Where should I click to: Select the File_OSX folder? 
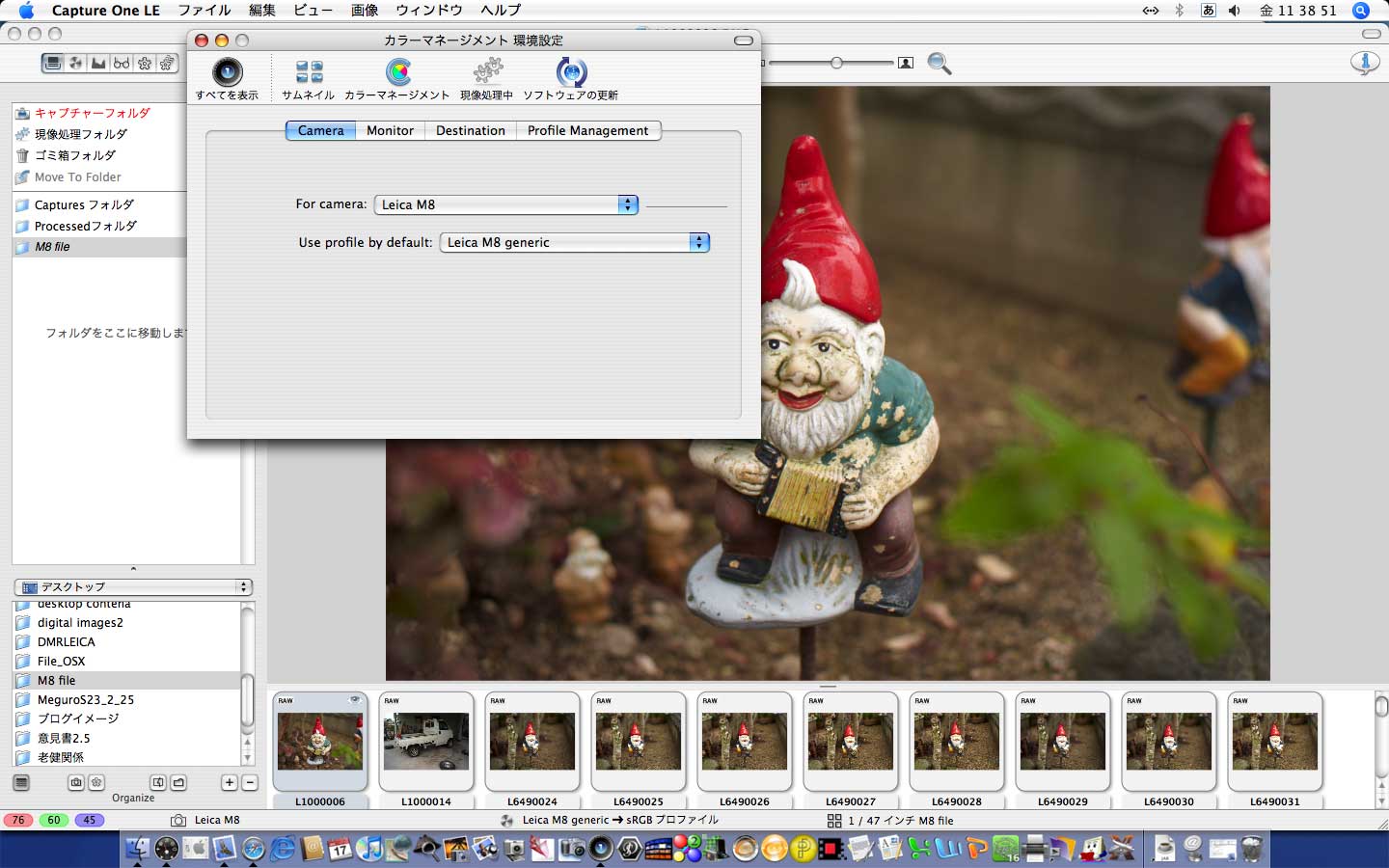[126, 662]
